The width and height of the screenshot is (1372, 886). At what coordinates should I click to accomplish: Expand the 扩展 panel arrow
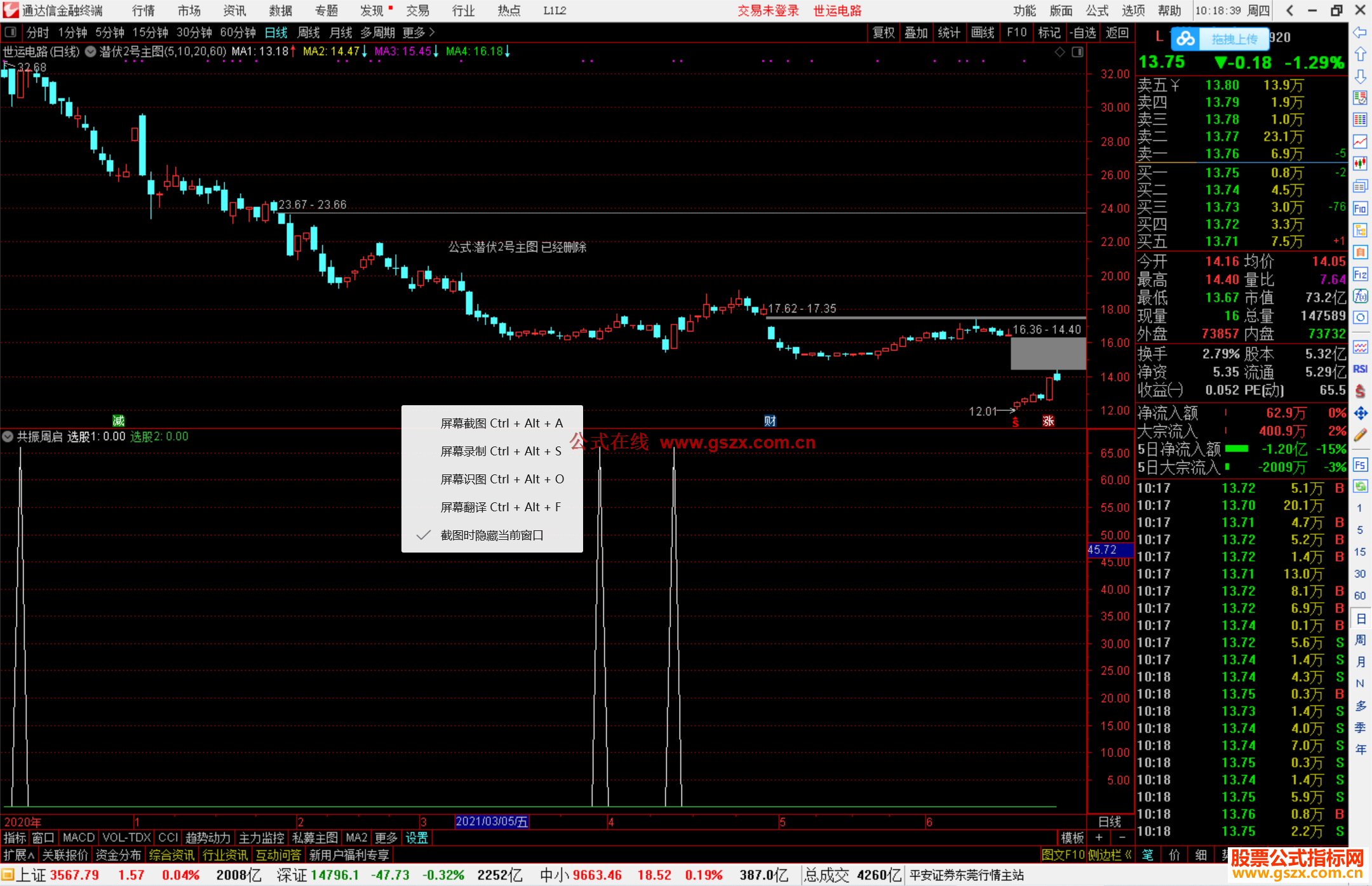(18, 855)
